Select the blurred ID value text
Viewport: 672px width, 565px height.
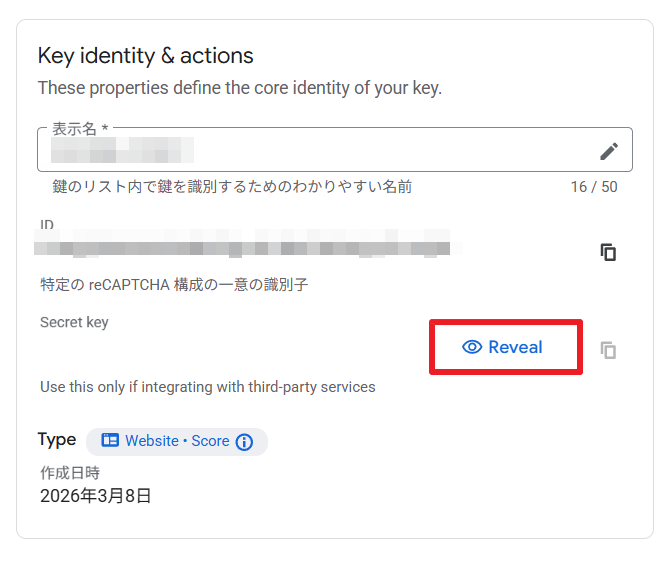(x=242, y=244)
